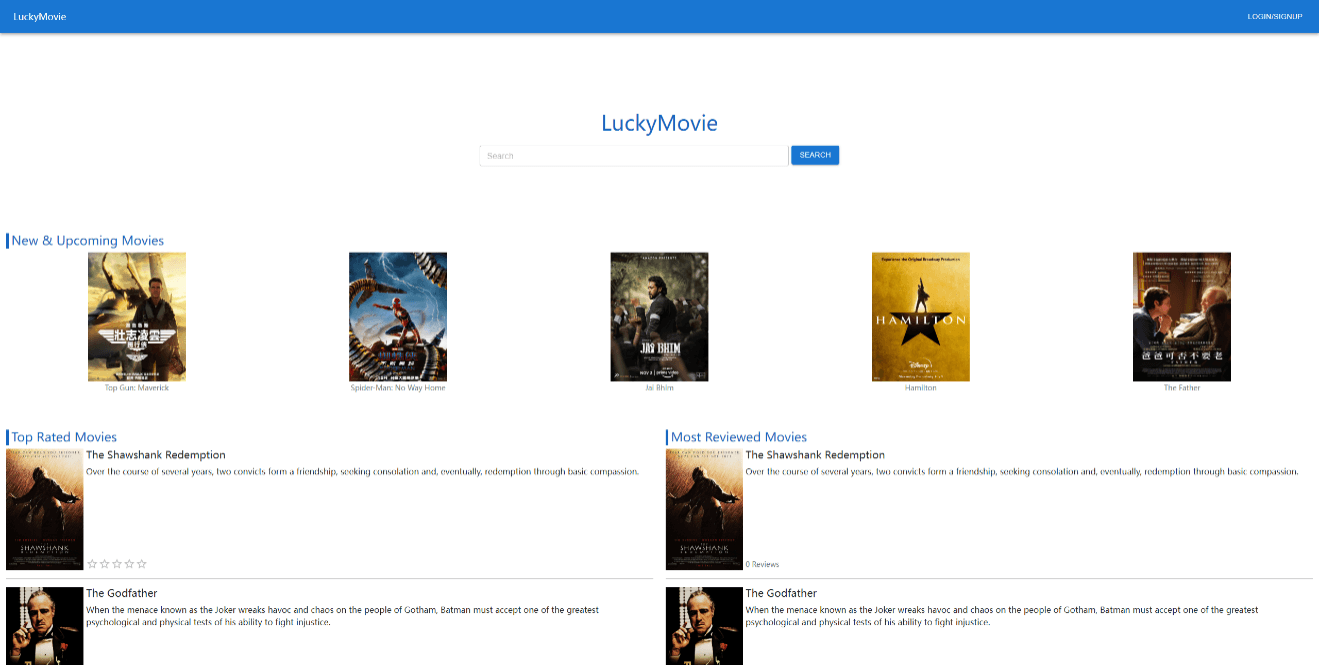1320x669 pixels.
Task: Click the first rating star for Shawshank Redemption
Action: [x=93, y=564]
